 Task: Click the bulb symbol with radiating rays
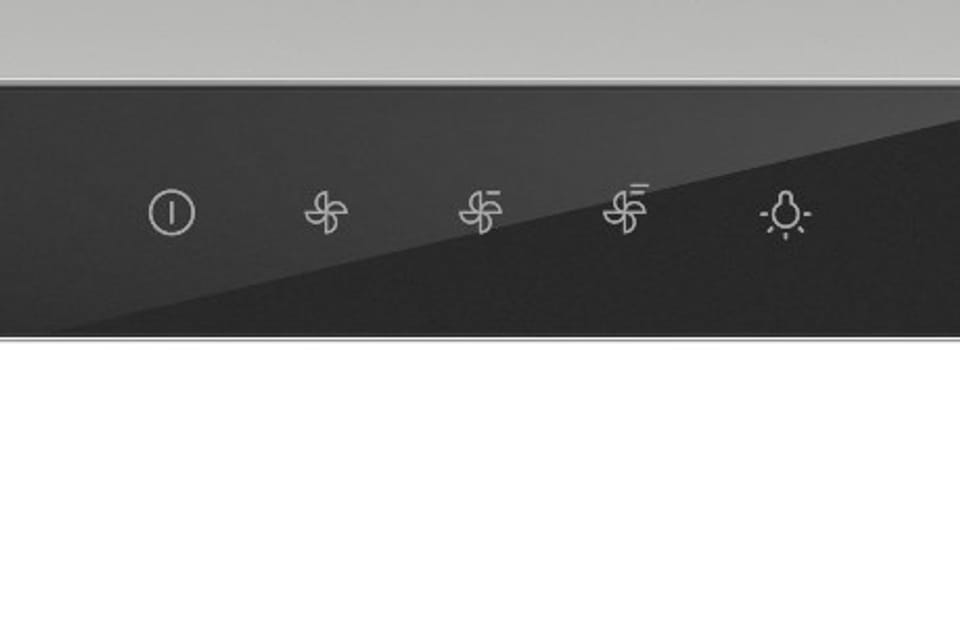pyautogui.click(x=786, y=215)
